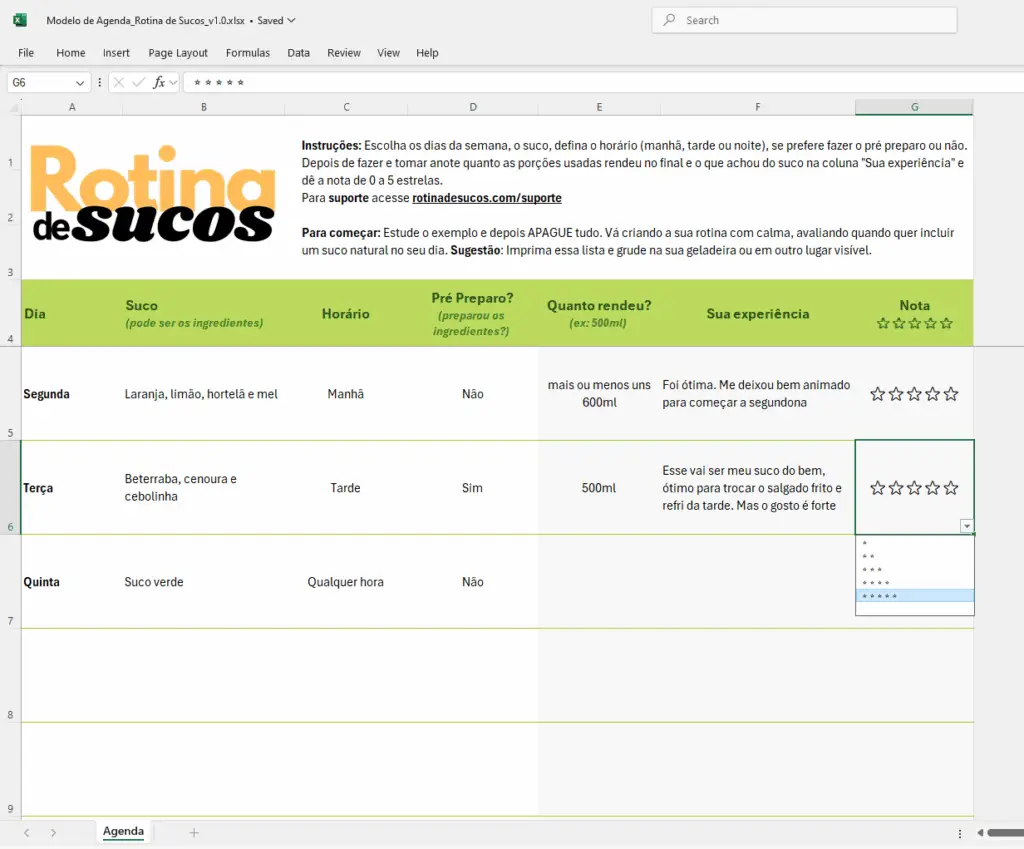
Task: Click the magnifier icon in Search box
Action: 669,20
